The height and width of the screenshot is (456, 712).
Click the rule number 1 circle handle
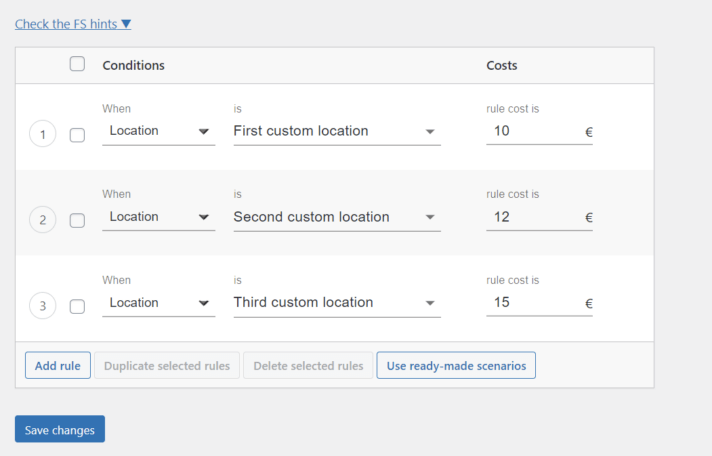point(43,134)
